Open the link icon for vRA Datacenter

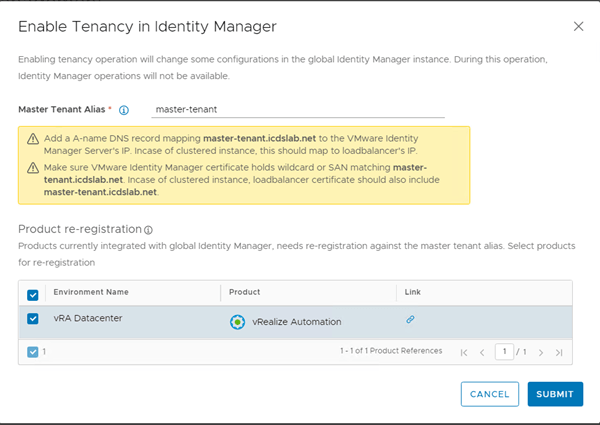pos(410,320)
